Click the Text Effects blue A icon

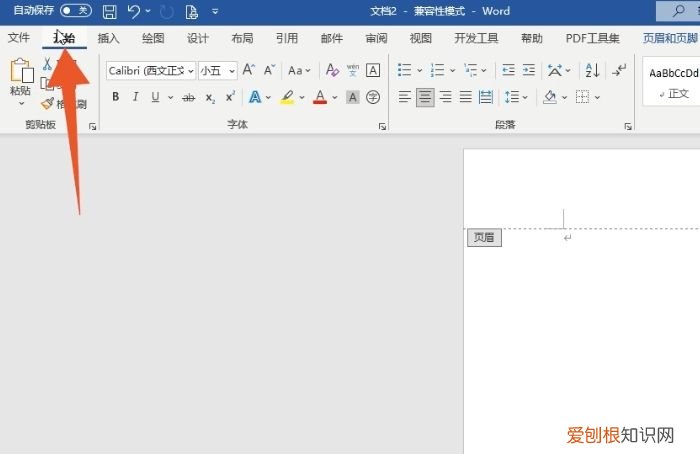point(255,96)
